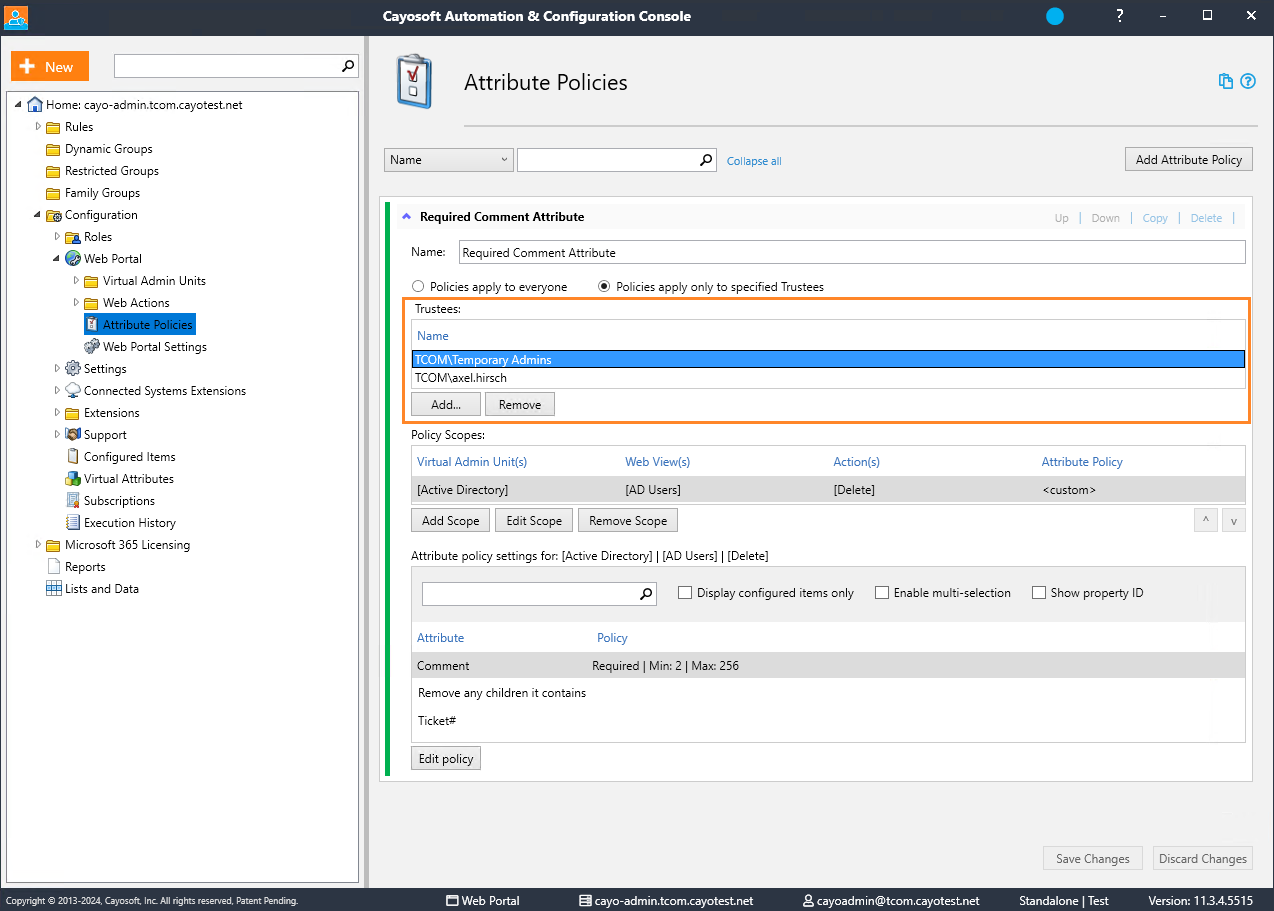Remove the selected trustee
This screenshot has width=1274, height=911.
coord(520,404)
